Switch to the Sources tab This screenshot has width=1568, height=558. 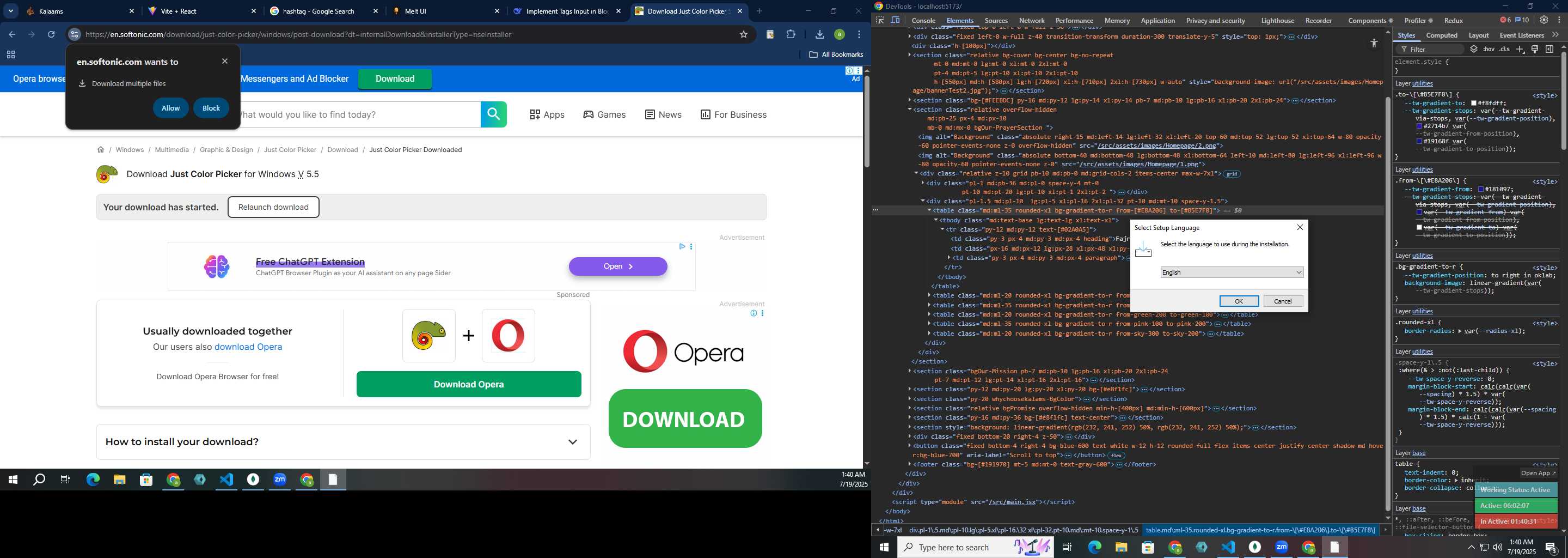click(996, 21)
